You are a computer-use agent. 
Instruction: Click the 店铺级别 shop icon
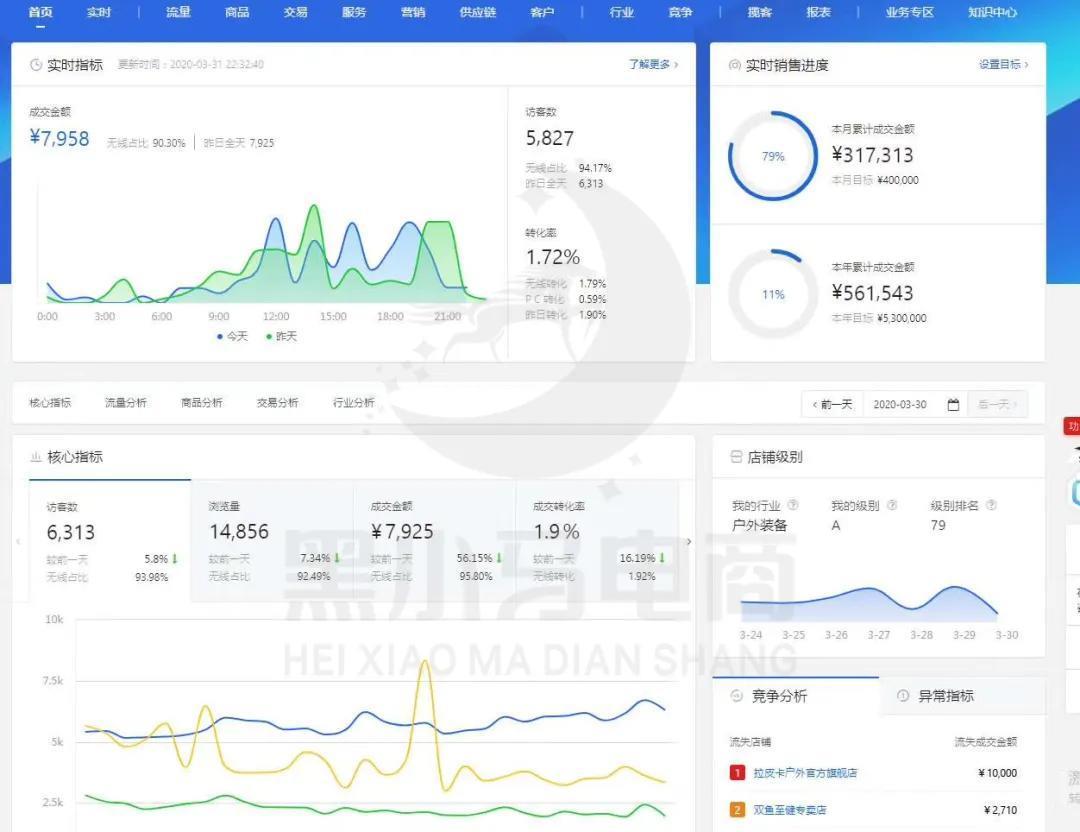(737, 457)
